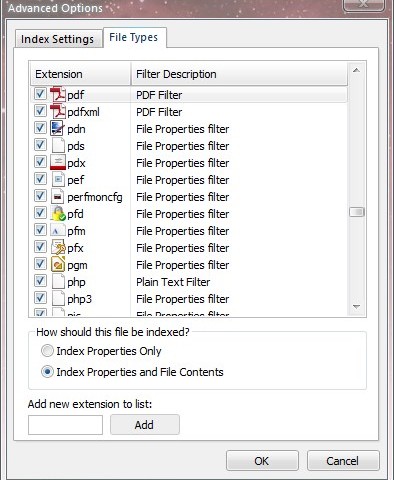Select Index Properties Only option
This screenshot has width=394, height=480.
click(x=47, y=351)
